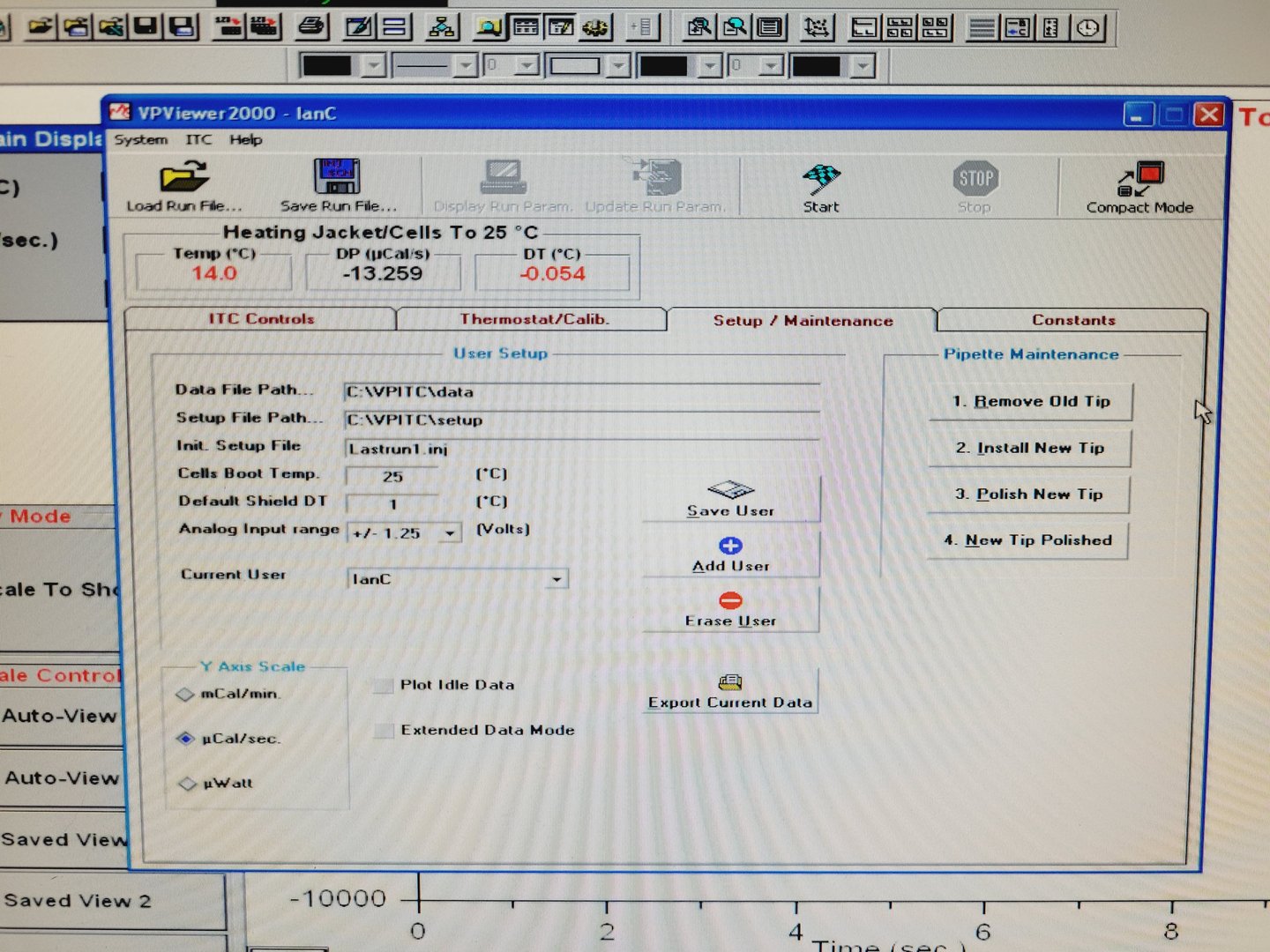Open the line style dropdown in format bar
Viewport: 1270px width, 952px height.
[x=467, y=66]
